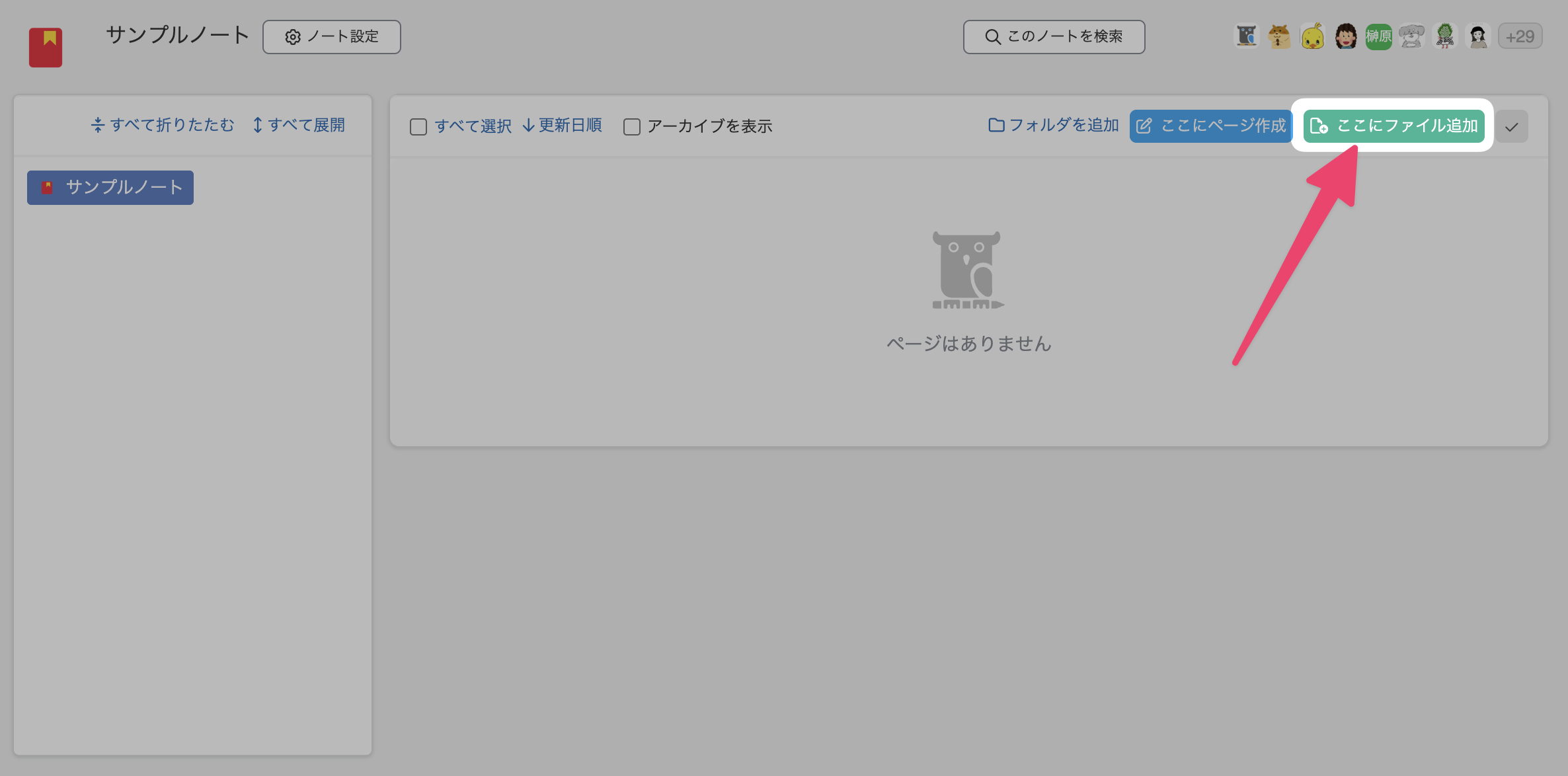Toggle アーカイブを表示 on
Image resolution: width=1568 pixels, height=776 pixels.
(x=632, y=126)
